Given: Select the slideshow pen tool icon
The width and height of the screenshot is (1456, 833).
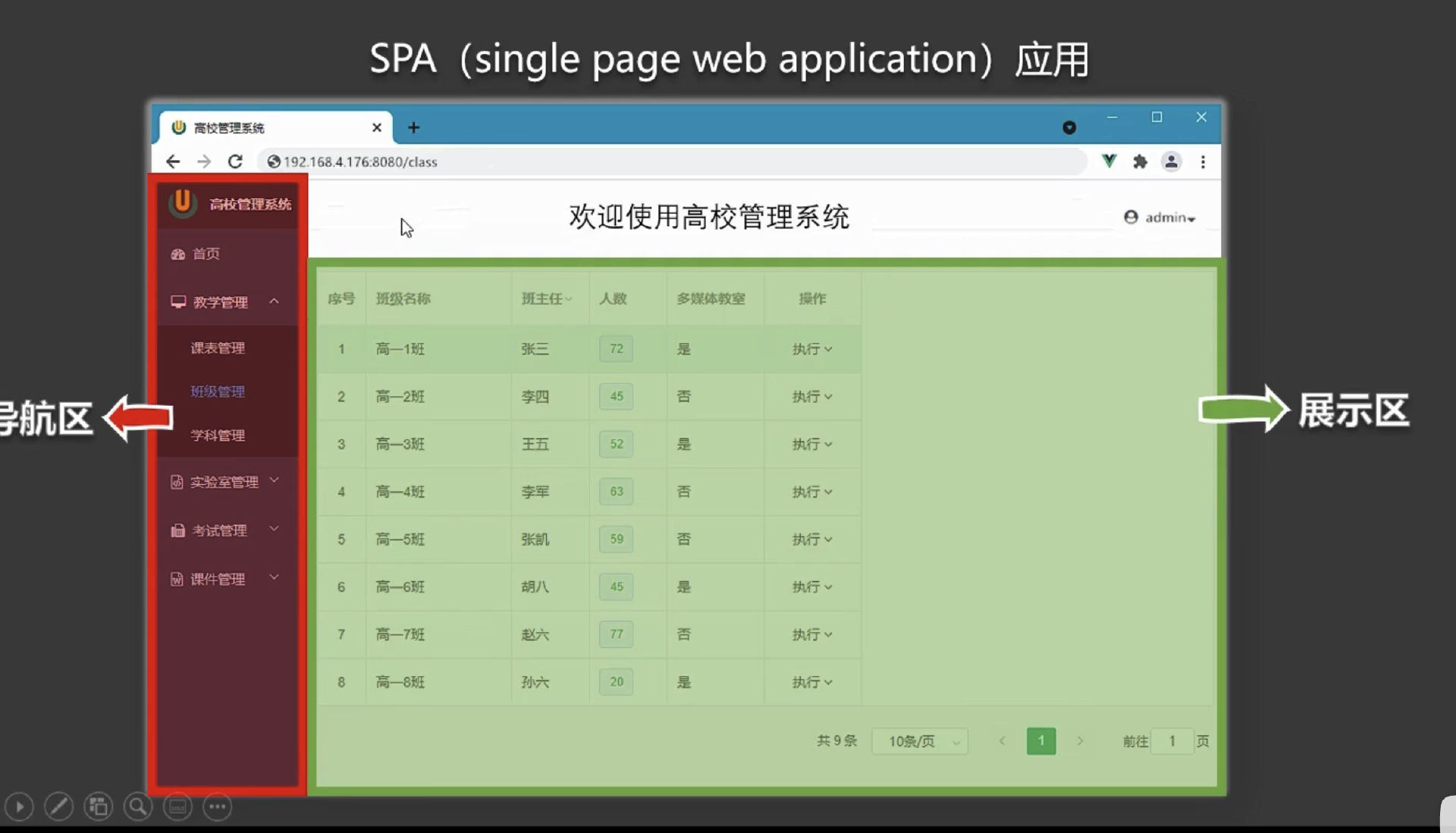Looking at the screenshot, I should click(x=59, y=806).
